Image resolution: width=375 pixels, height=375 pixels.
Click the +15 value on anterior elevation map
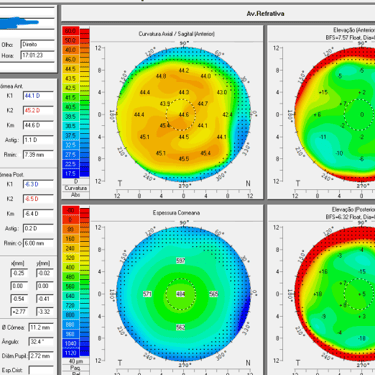click(x=323, y=93)
